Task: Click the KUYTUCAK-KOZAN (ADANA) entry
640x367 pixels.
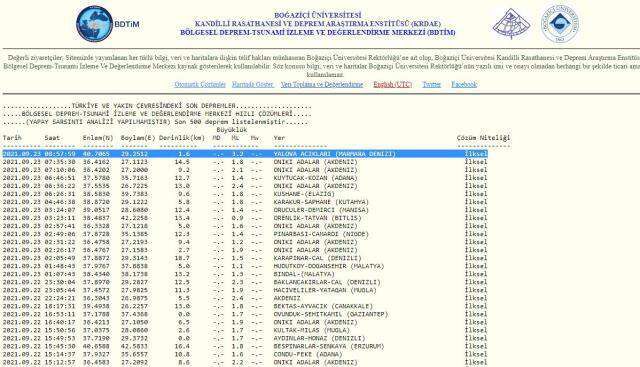Action: 315,178
